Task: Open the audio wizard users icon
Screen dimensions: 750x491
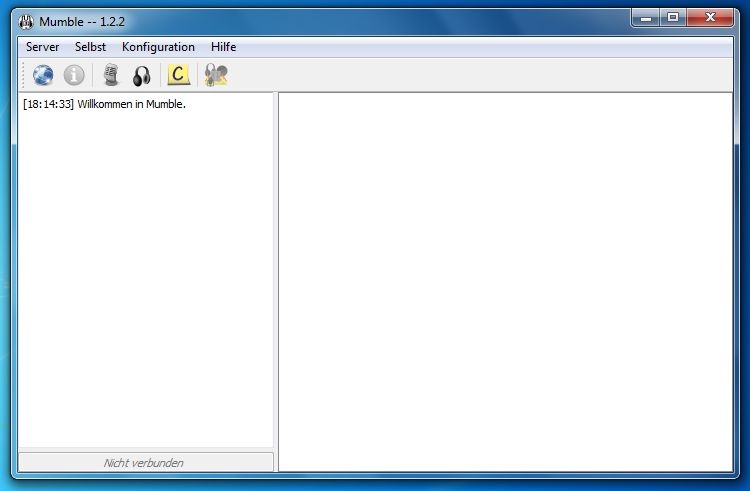Action: click(x=216, y=75)
